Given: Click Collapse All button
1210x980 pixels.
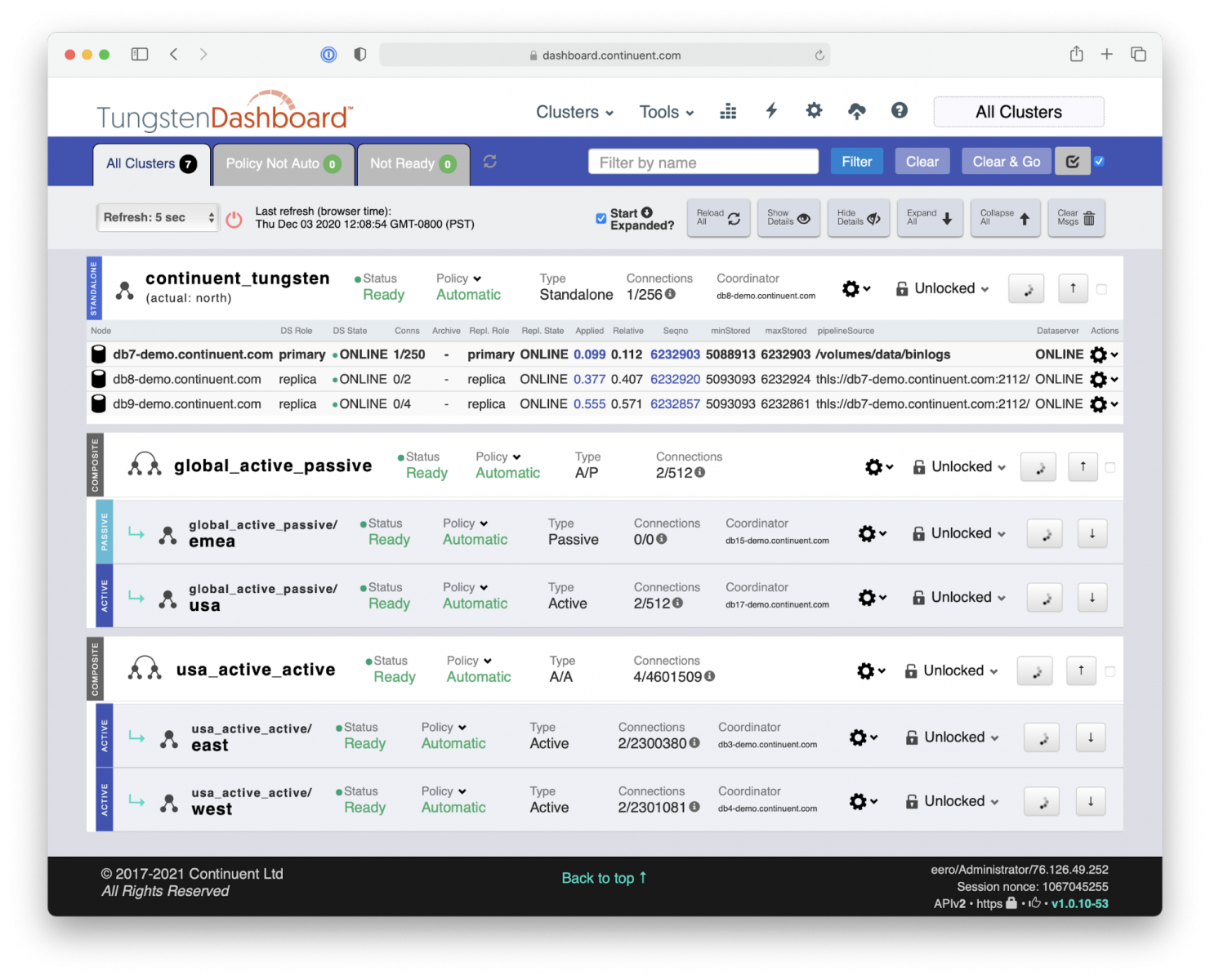Looking at the screenshot, I should 1005,218.
